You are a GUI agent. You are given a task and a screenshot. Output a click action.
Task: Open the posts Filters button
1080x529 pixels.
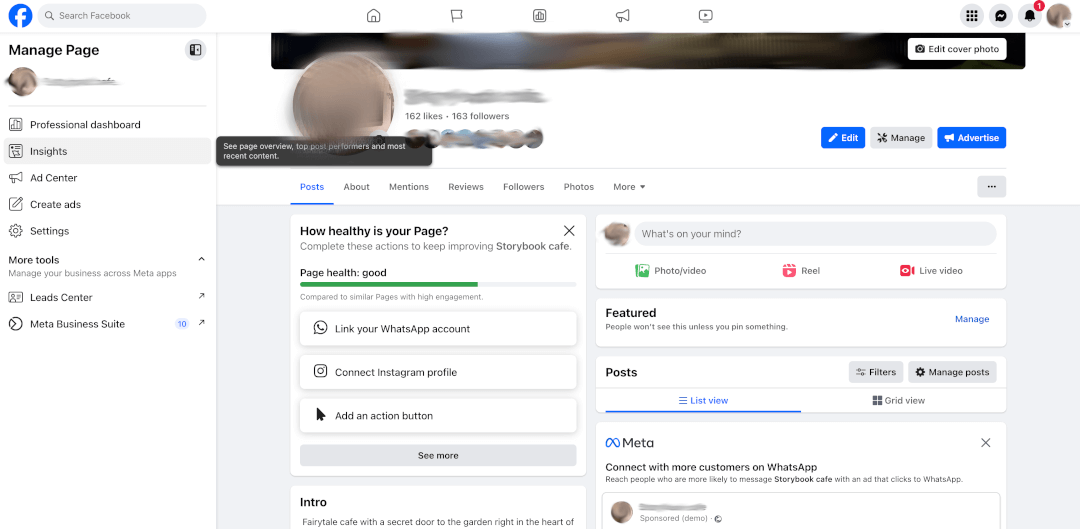(x=876, y=372)
